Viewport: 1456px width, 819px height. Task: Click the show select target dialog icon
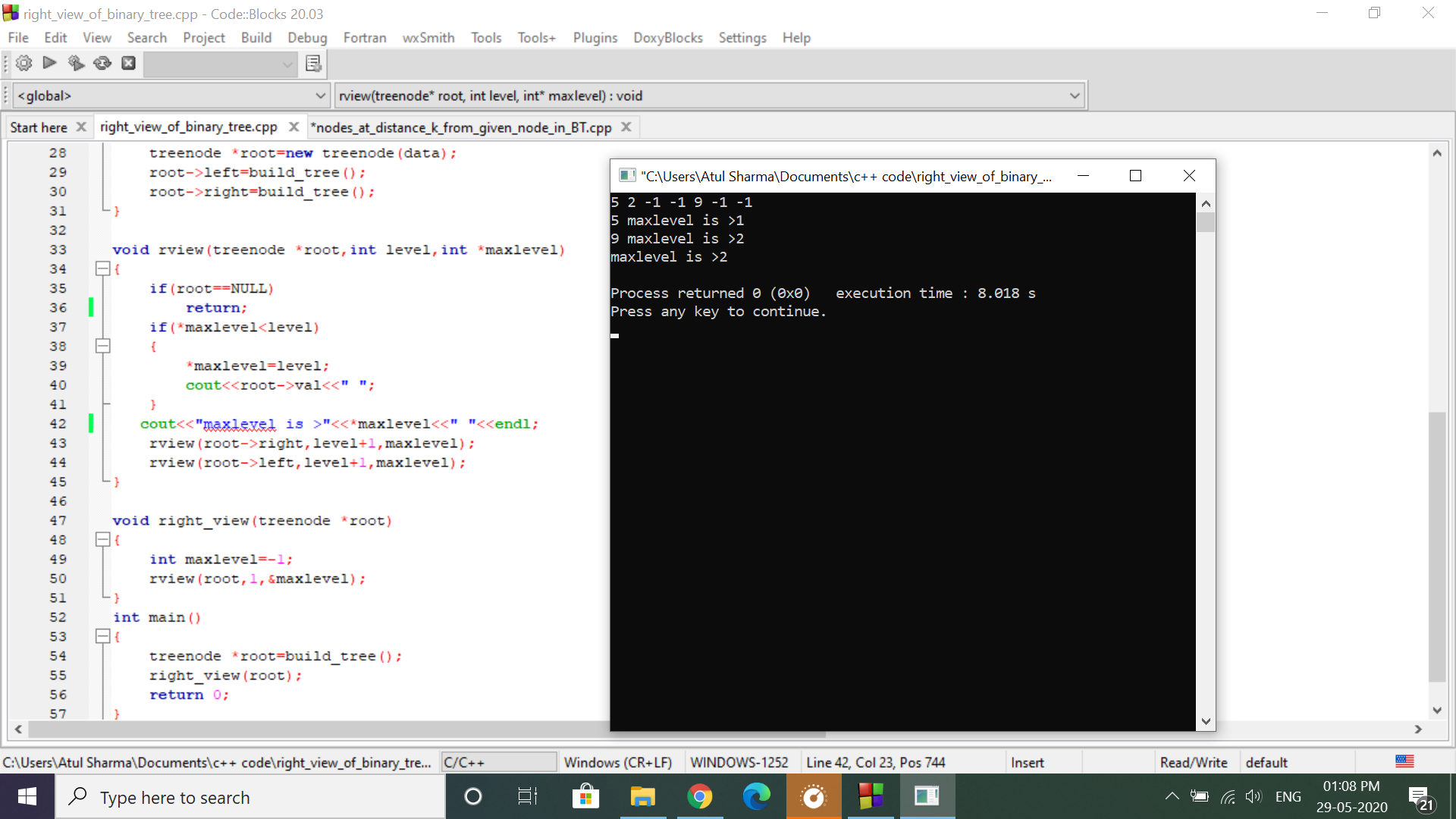313,64
